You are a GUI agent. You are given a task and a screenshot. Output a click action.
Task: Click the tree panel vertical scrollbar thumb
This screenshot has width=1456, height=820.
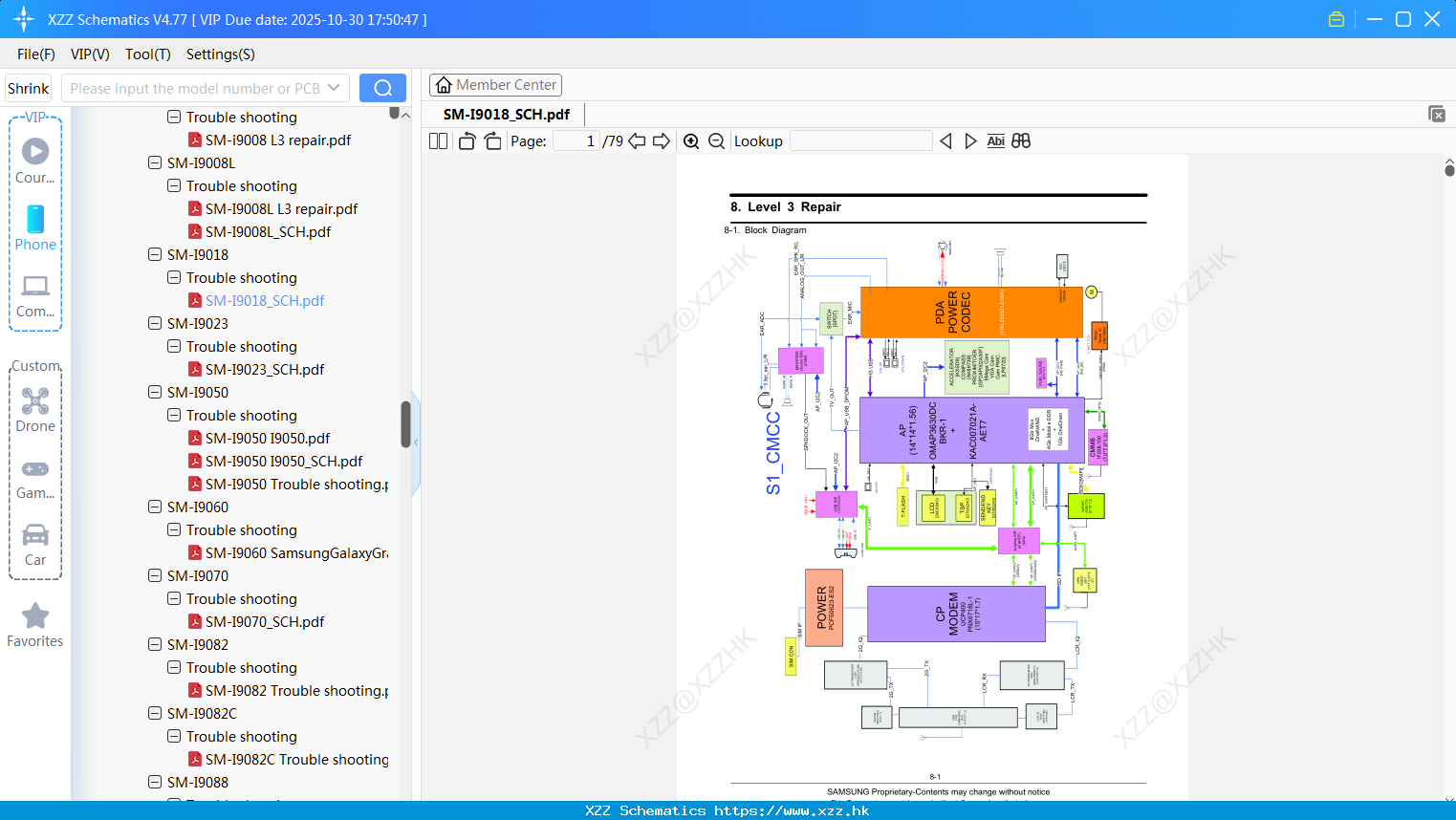pos(405,424)
